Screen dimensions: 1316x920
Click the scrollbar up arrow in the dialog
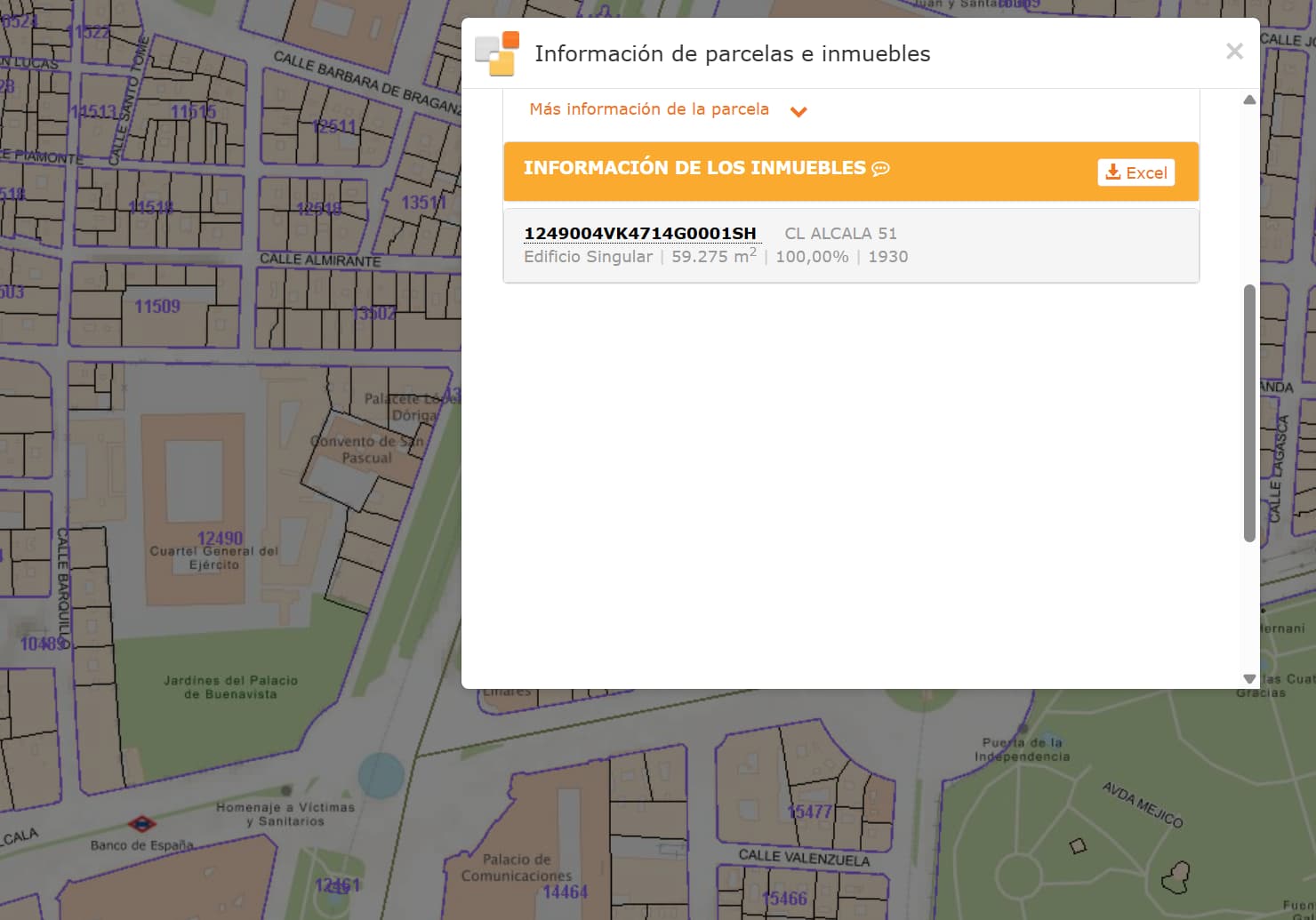tap(1249, 100)
